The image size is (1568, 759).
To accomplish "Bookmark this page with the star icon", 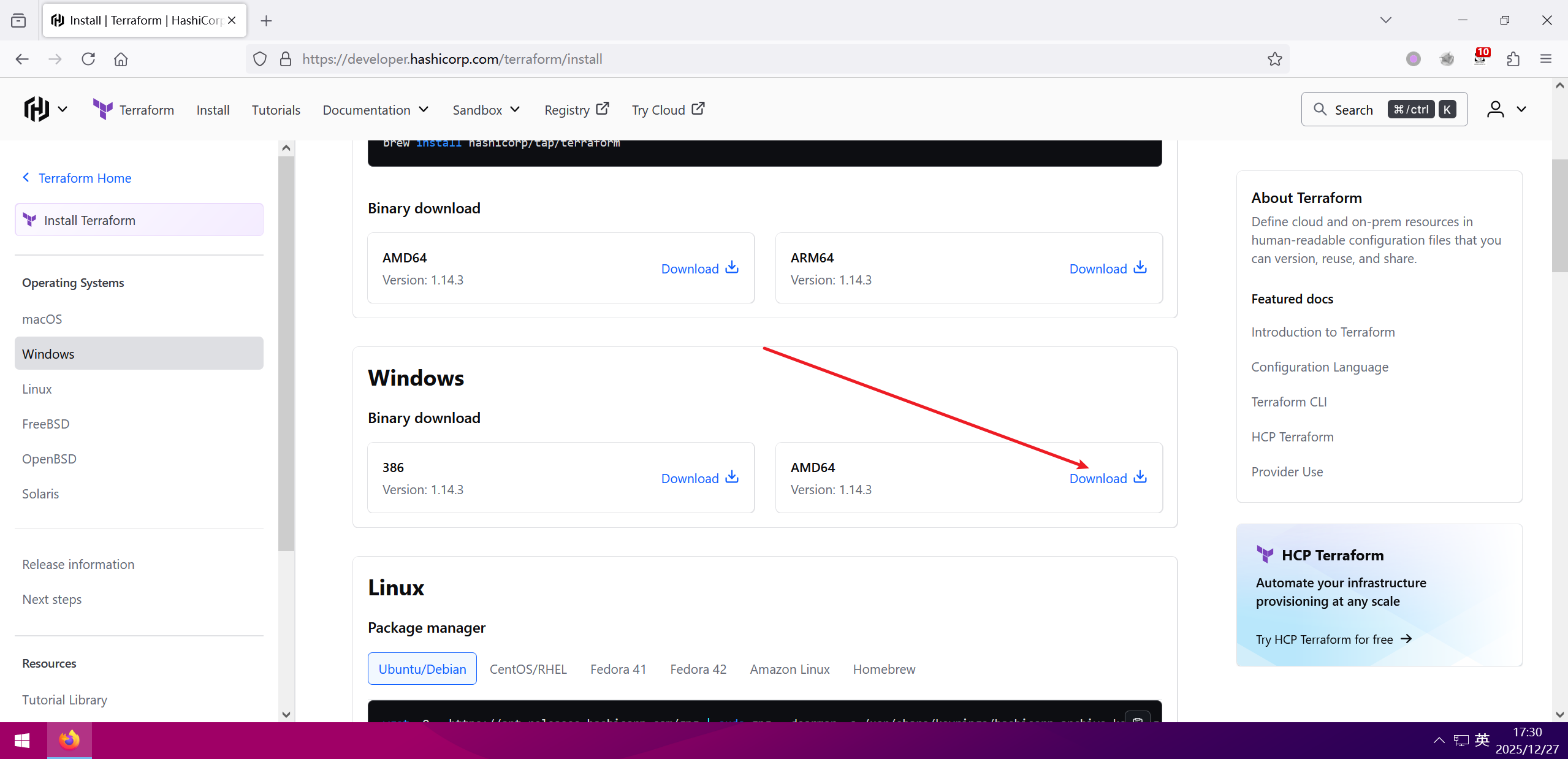I will (x=1274, y=59).
